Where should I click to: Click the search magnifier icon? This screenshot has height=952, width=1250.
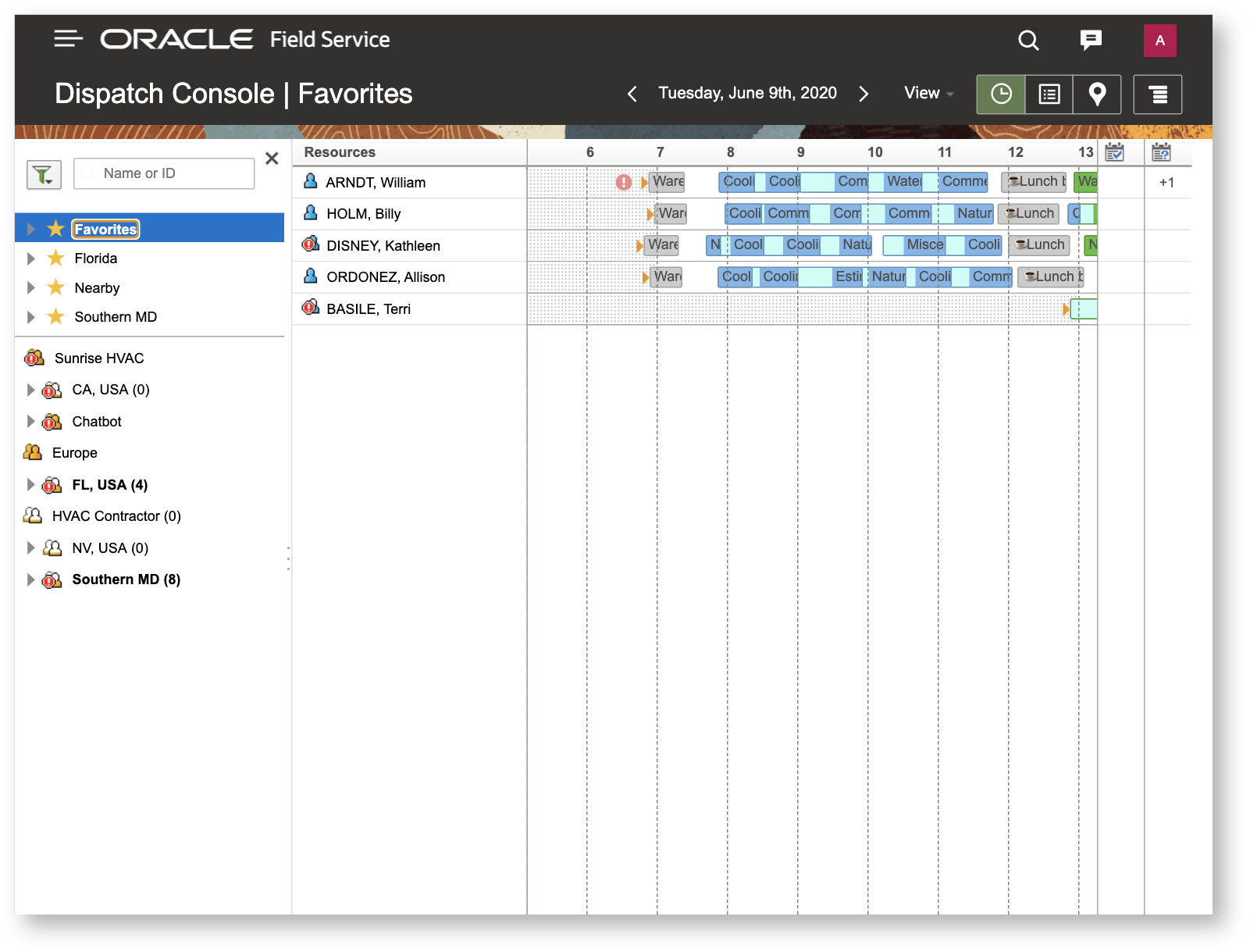point(1028,41)
